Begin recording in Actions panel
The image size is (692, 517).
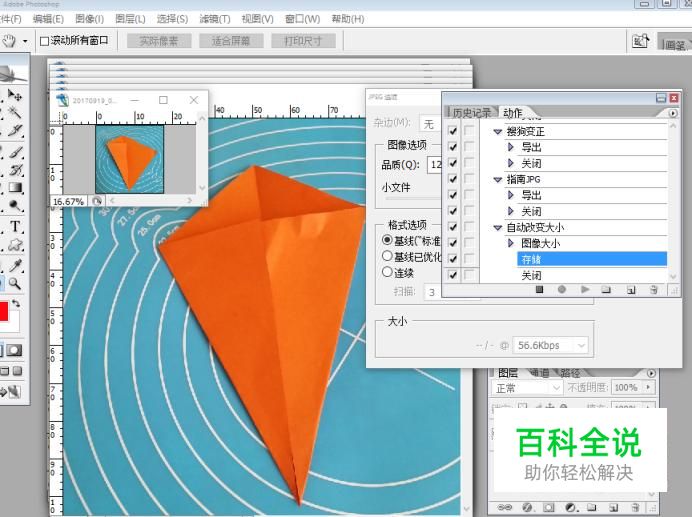coord(561,290)
